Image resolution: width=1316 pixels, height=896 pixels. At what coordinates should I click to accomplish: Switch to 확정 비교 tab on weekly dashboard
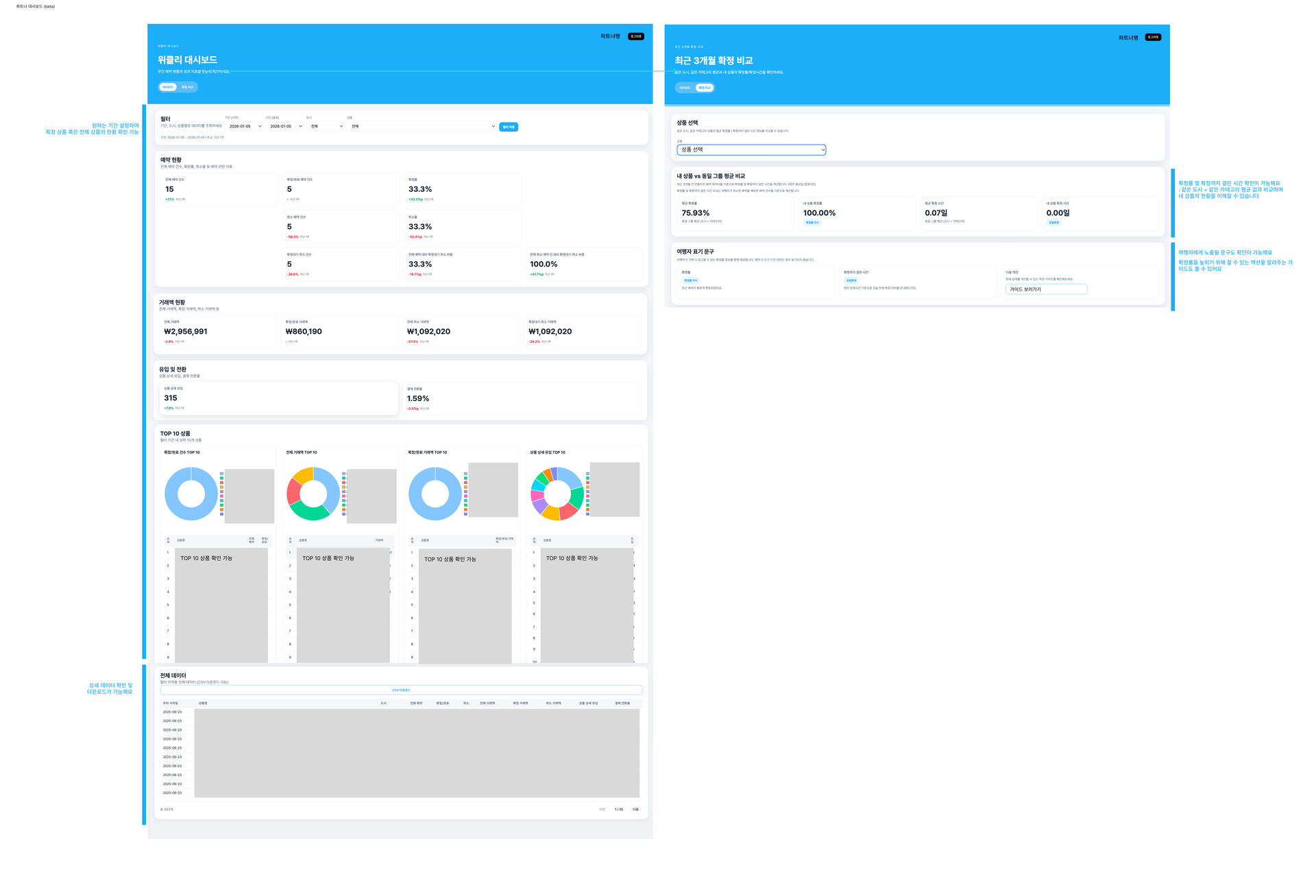pyautogui.click(x=187, y=87)
